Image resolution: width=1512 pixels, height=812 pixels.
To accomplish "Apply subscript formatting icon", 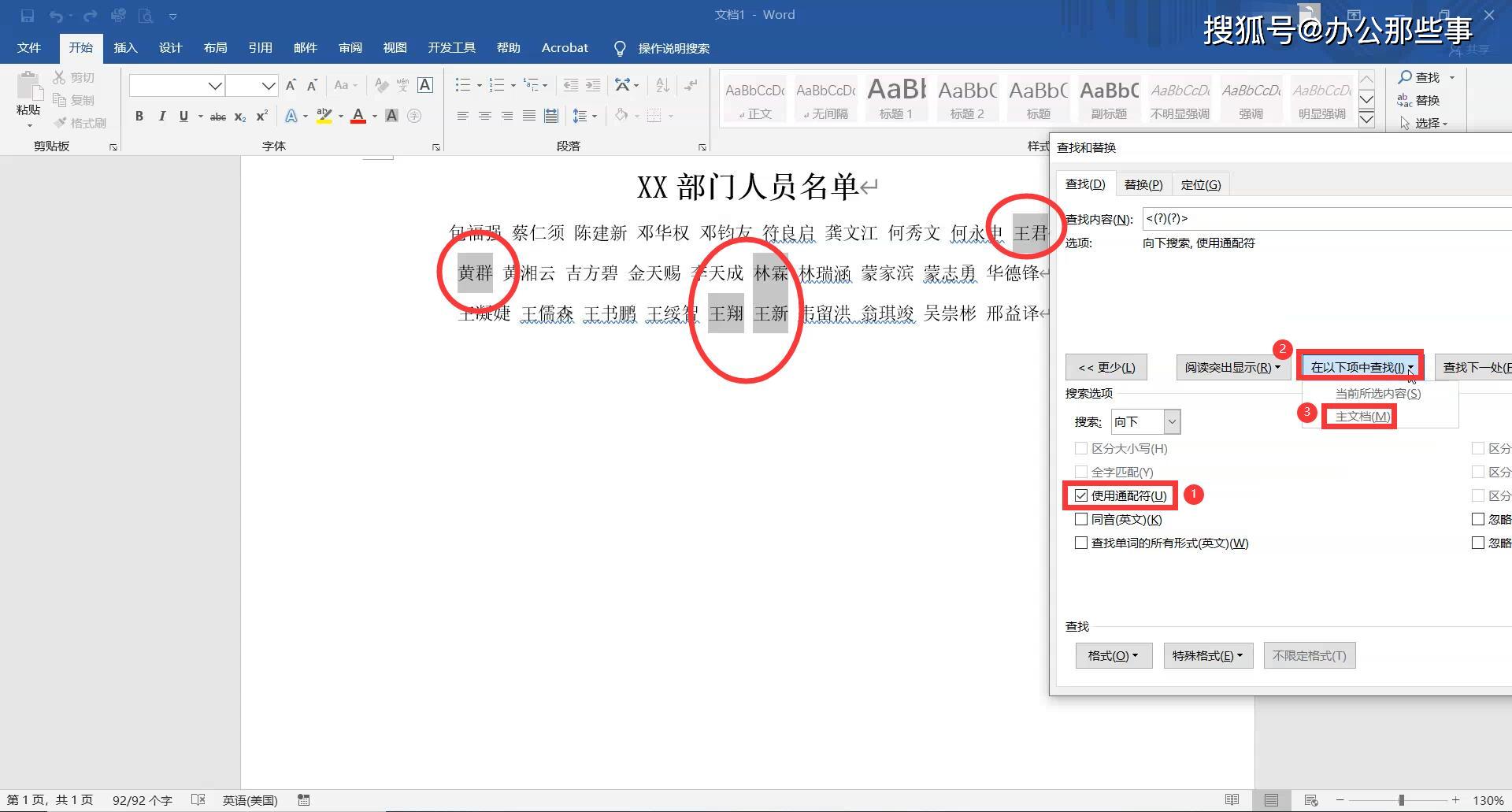I will tap(240, 116).
